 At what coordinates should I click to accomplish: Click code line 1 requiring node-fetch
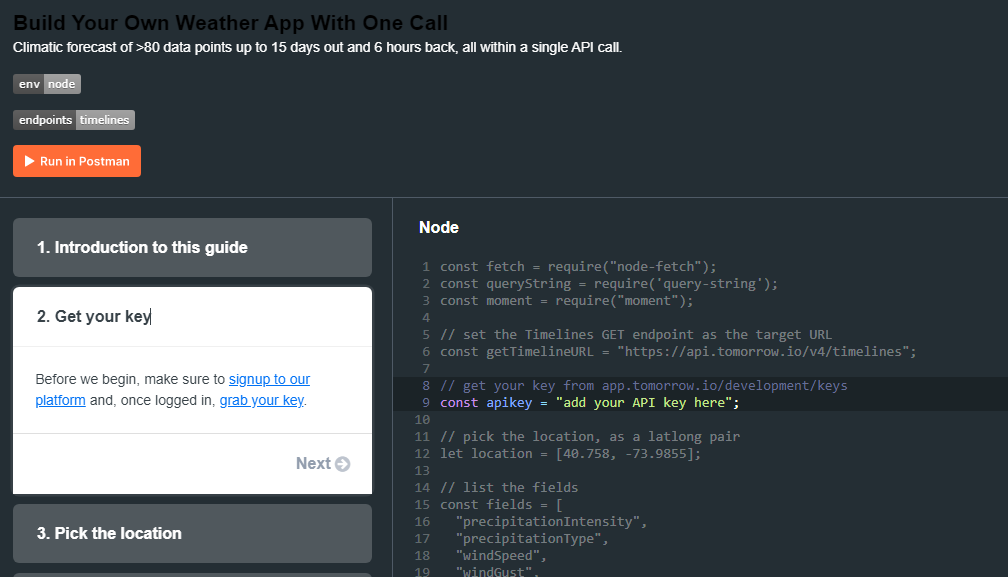(x=578, y=267)
